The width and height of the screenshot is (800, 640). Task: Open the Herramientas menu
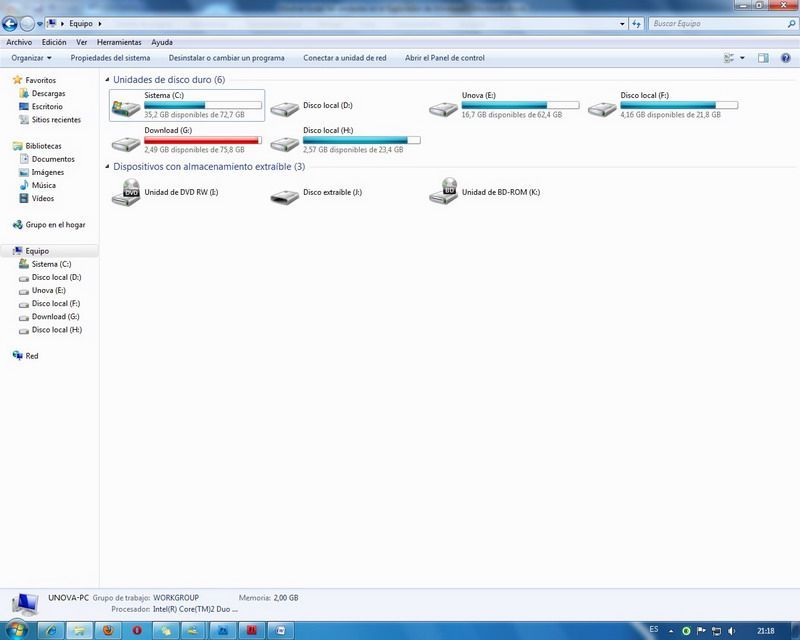119,43
